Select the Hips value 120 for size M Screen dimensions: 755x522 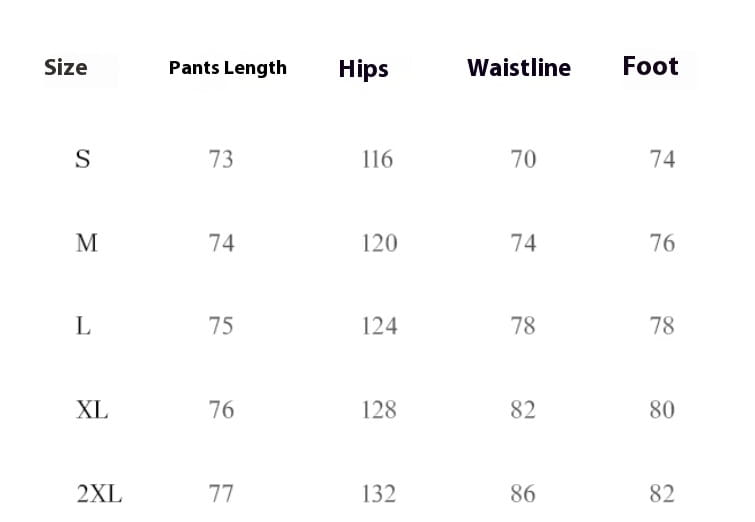click(379, 243)
